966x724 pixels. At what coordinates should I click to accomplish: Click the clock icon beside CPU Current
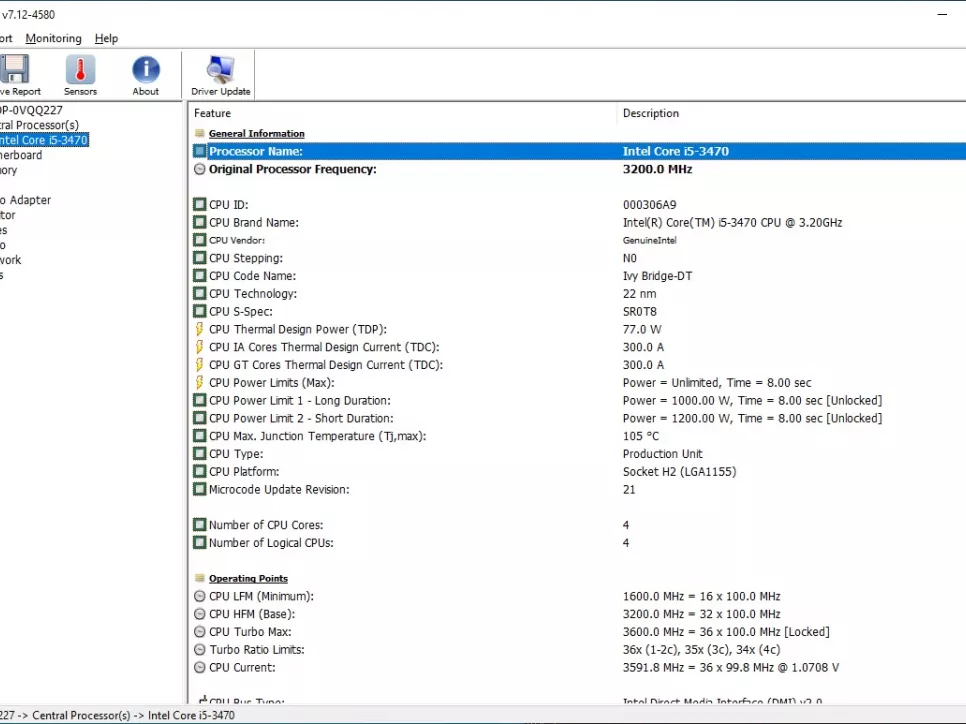click(200, 667)
